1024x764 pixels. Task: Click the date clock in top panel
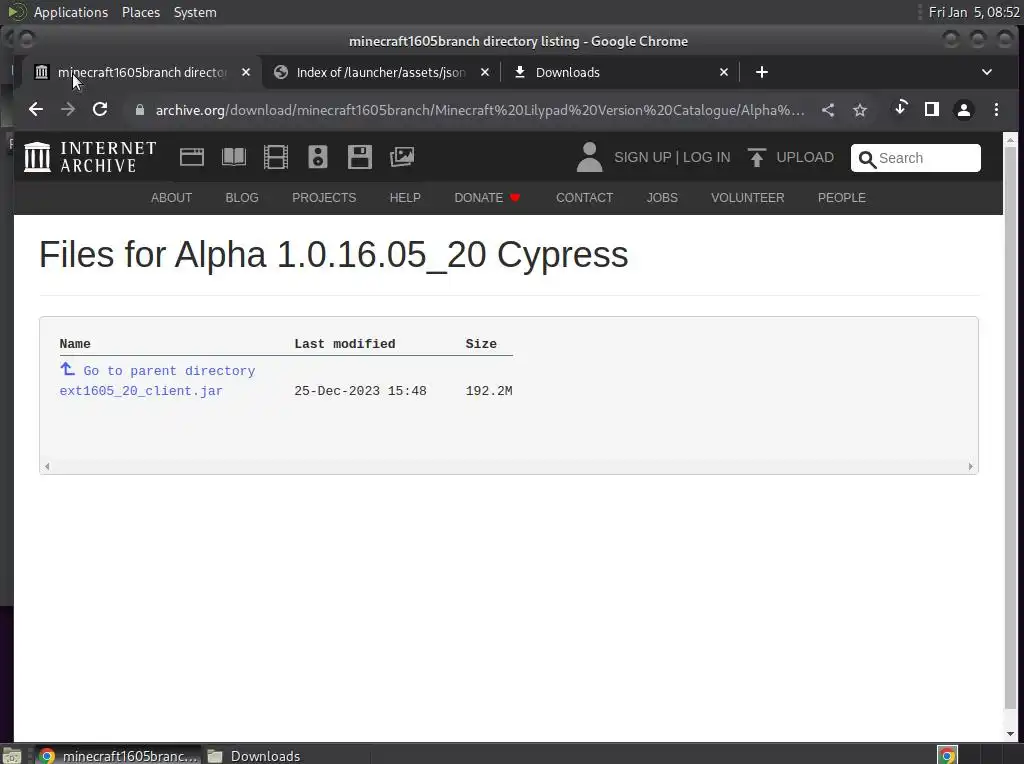point(974,12)
